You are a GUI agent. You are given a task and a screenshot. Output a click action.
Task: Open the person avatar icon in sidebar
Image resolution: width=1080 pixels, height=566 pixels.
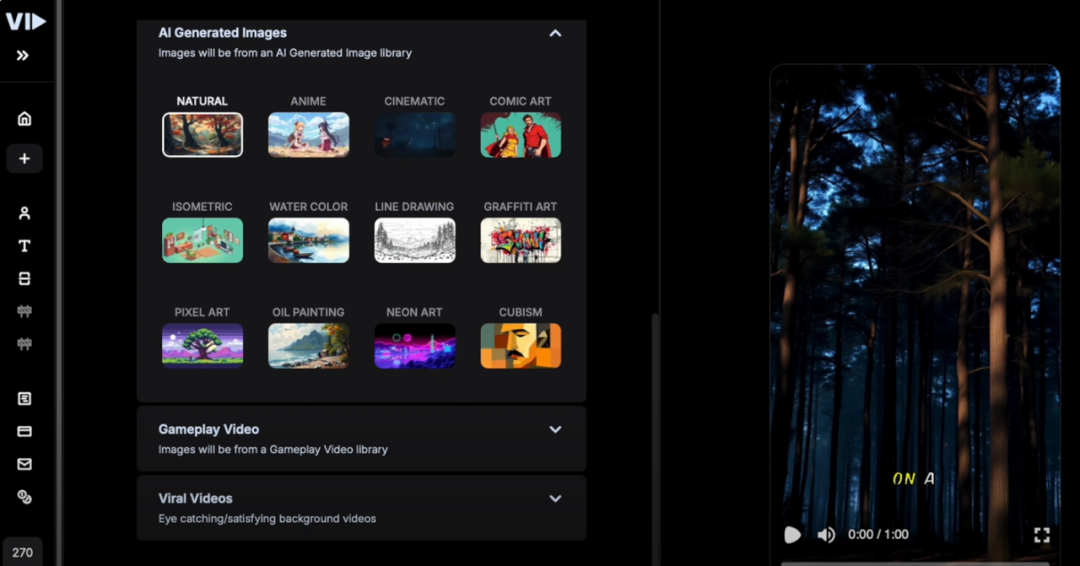[24, 213]
